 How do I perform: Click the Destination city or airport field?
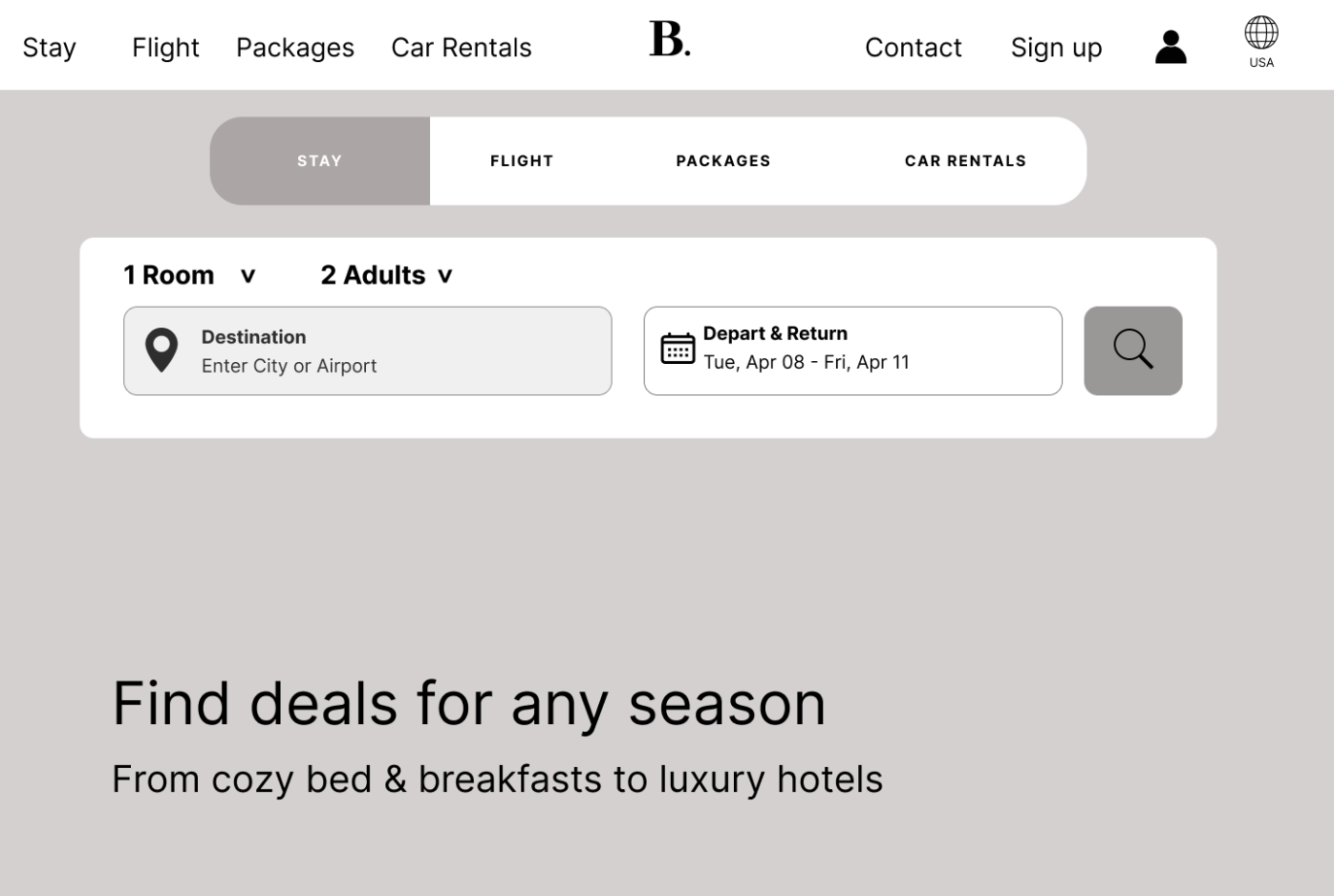368,351
